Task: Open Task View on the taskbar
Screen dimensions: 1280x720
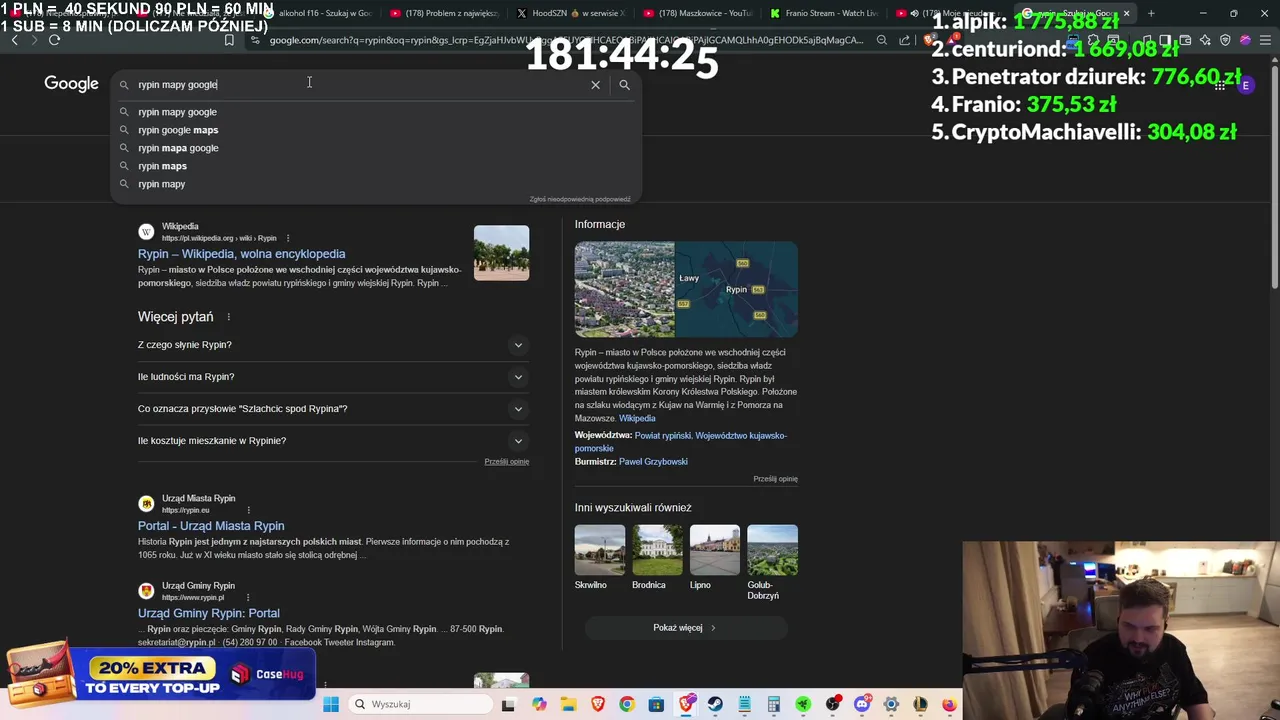Action: click(508, 704)
